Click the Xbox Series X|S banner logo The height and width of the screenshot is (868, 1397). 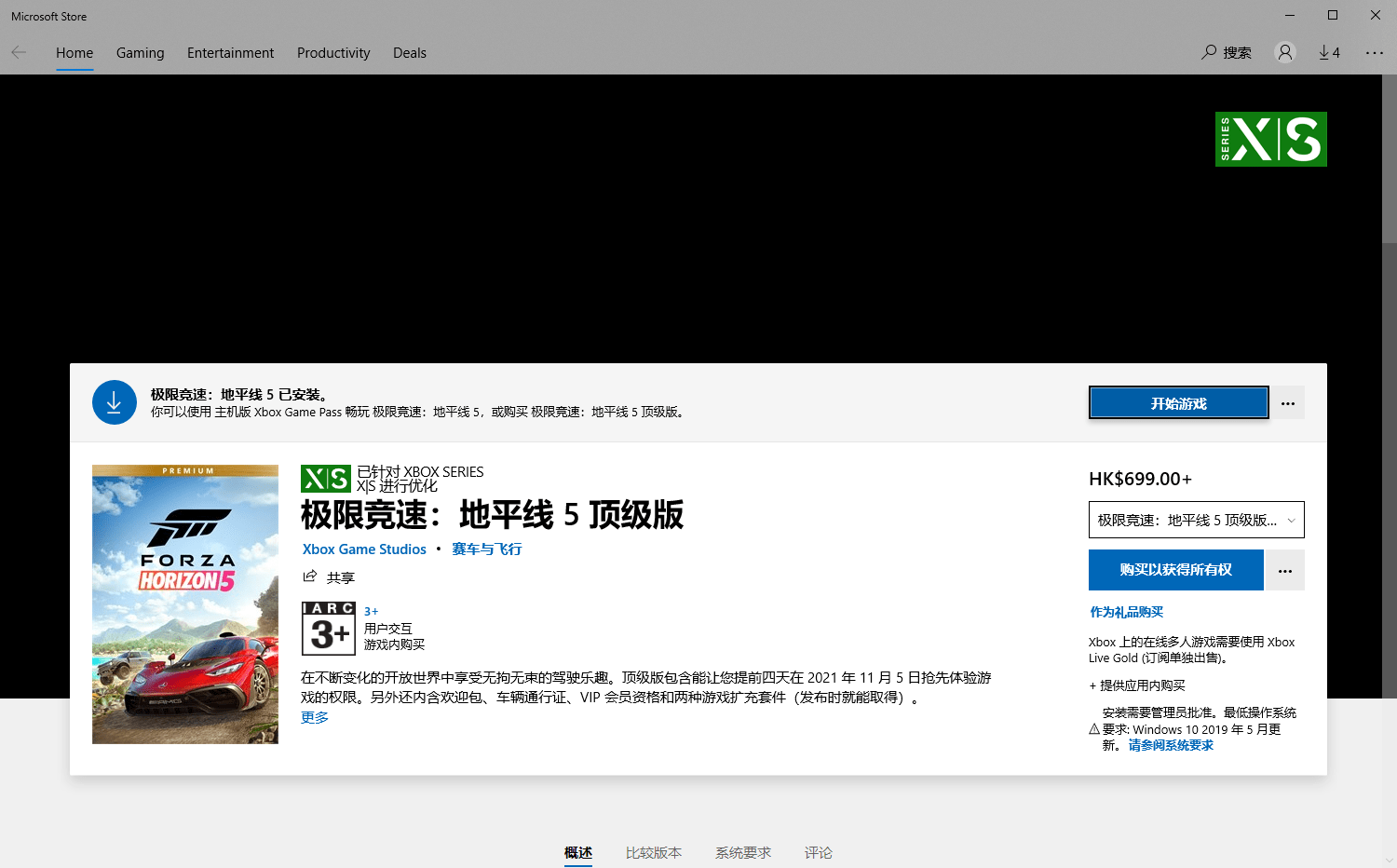pos(1270,139)
